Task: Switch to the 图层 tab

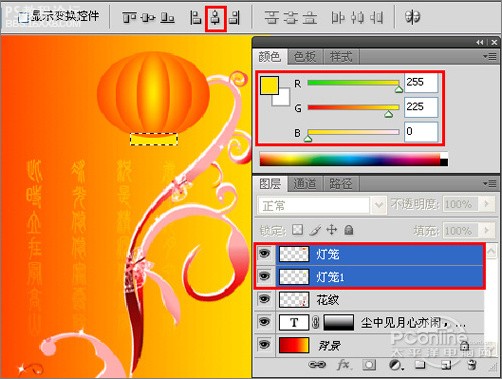Action: click(x=270, y=184)
